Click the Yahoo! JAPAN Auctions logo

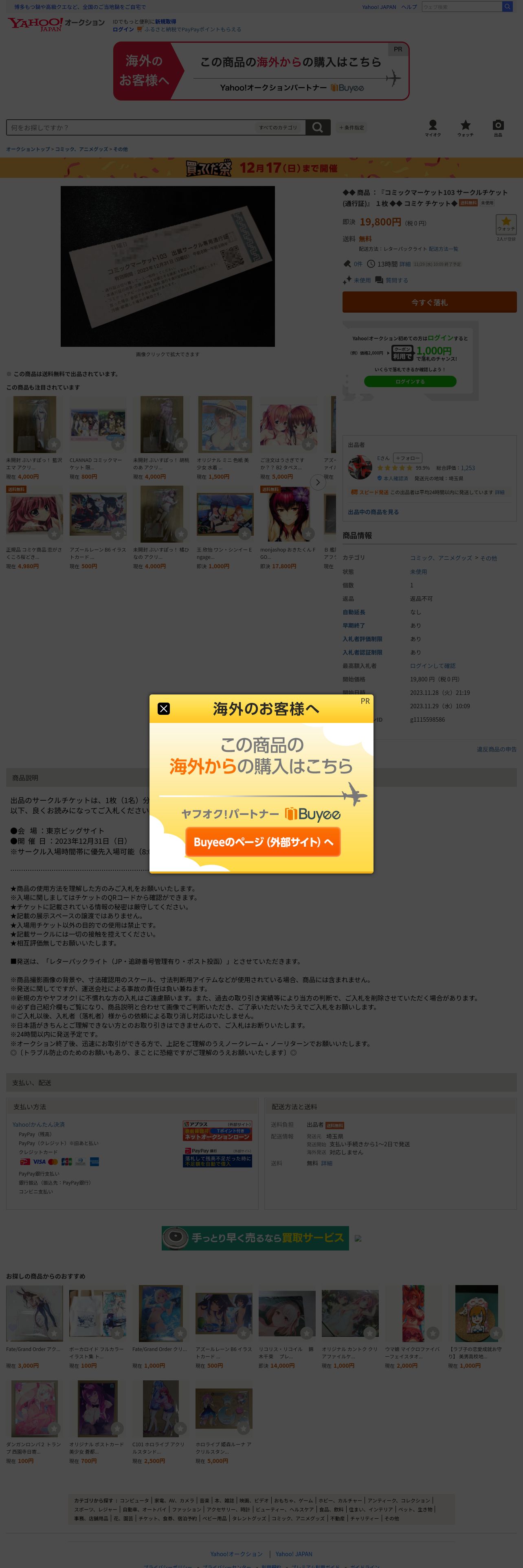[55, 24]
